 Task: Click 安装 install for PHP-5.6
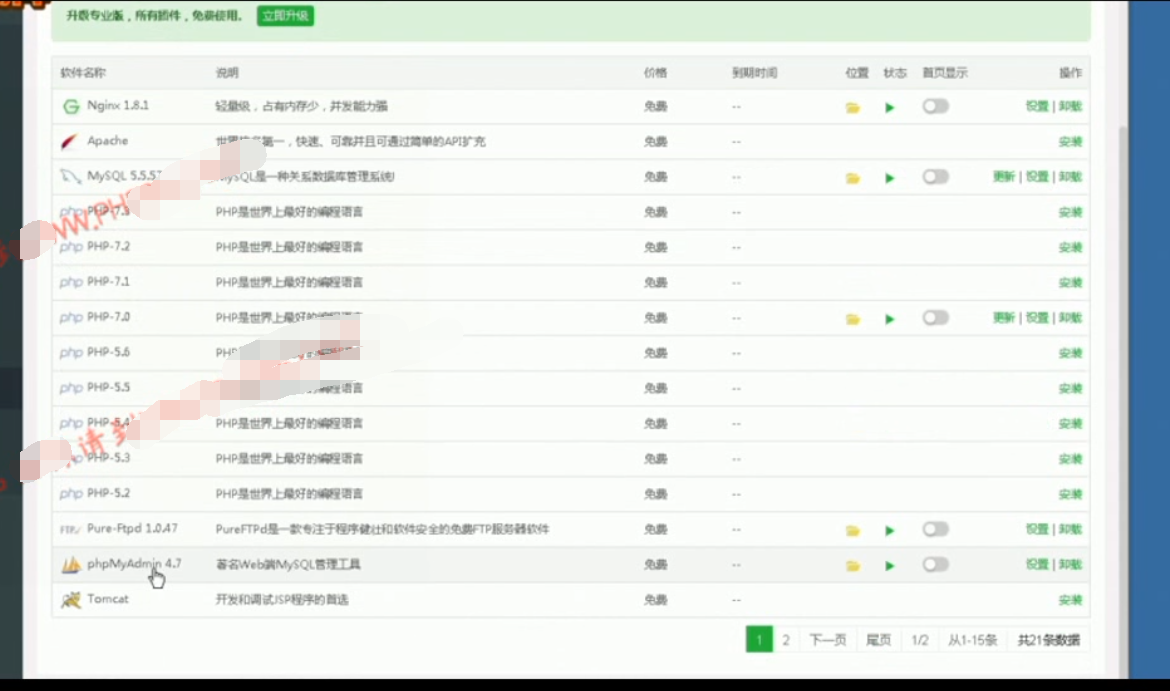[1070, 353]
